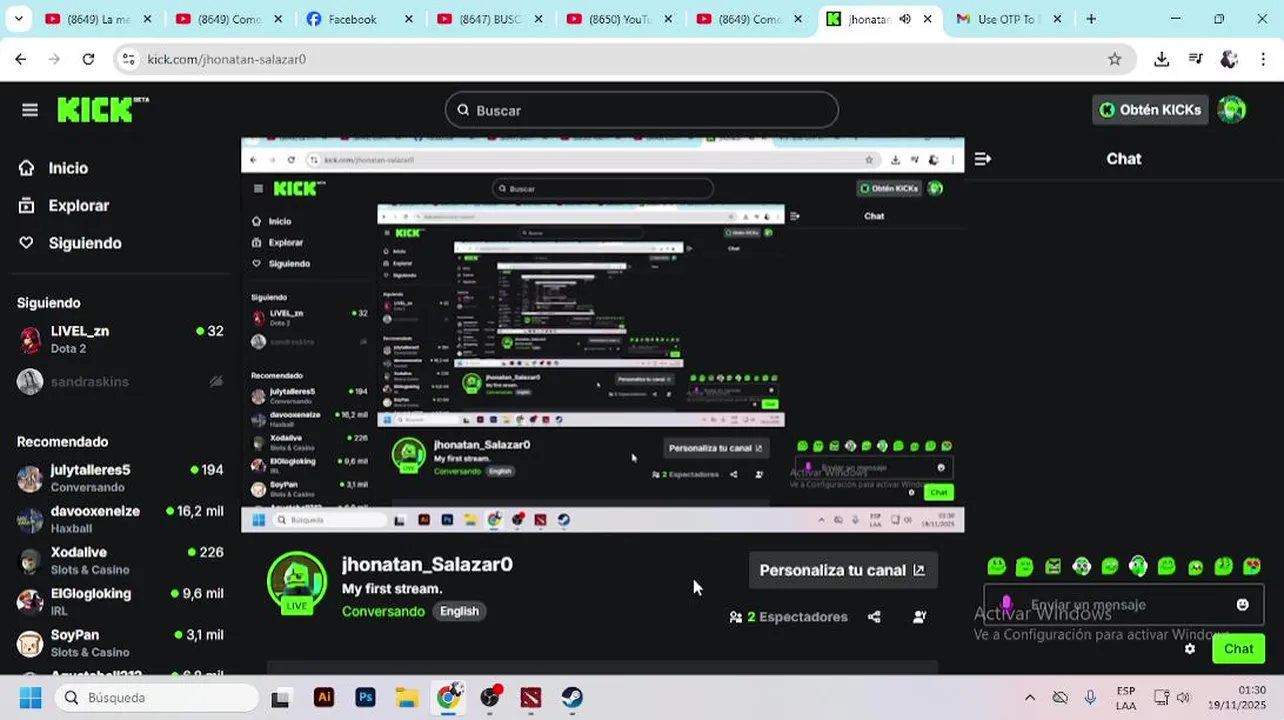The image size is (1284, 720).
Task: Open Siguiendo in the sidebar navigation
Action: tap(84, 243)
